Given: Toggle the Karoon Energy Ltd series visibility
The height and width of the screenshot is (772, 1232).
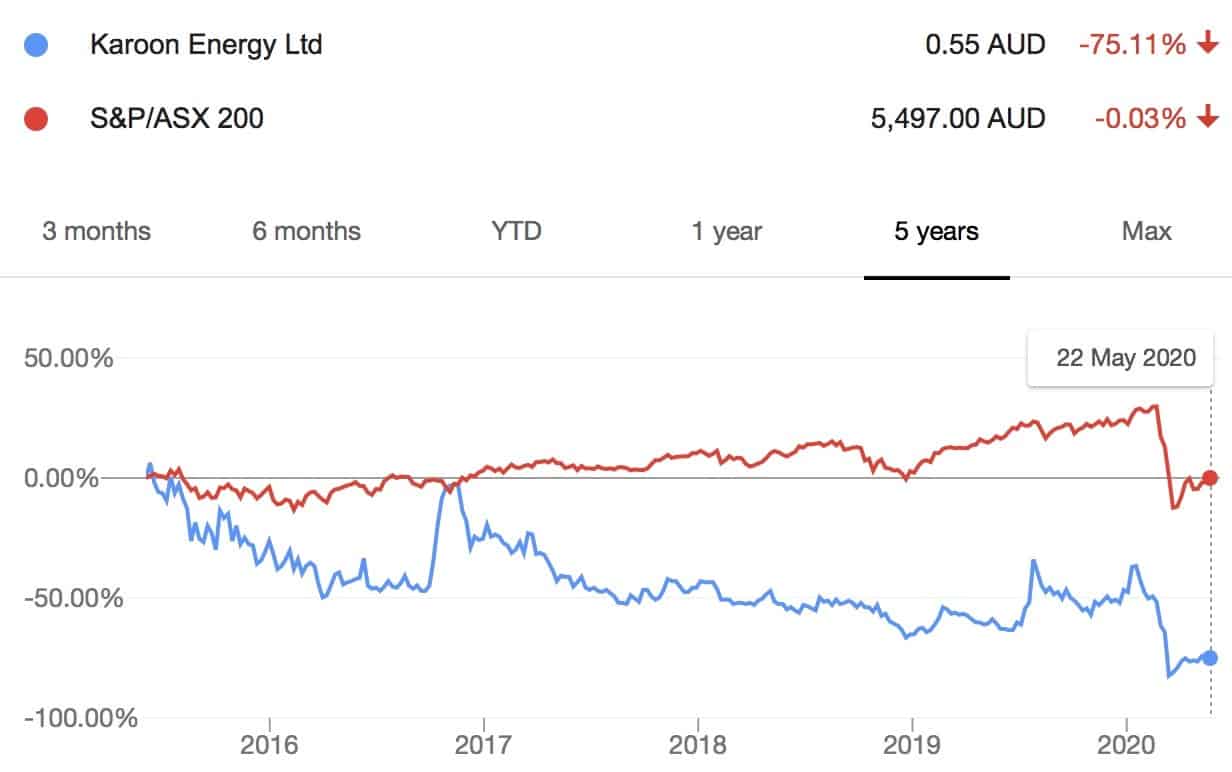Looking at the screenshot, I should click(x=206, y=44).
